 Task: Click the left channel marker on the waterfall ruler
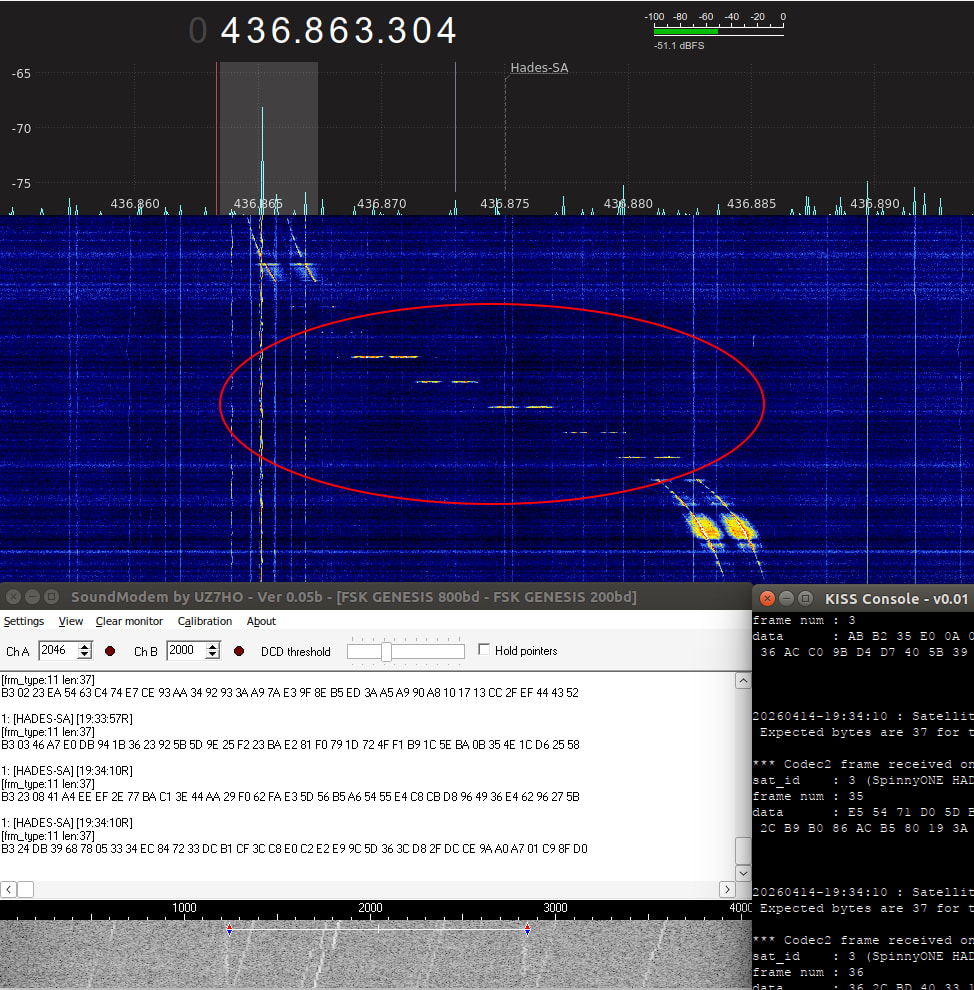[229, 929]
